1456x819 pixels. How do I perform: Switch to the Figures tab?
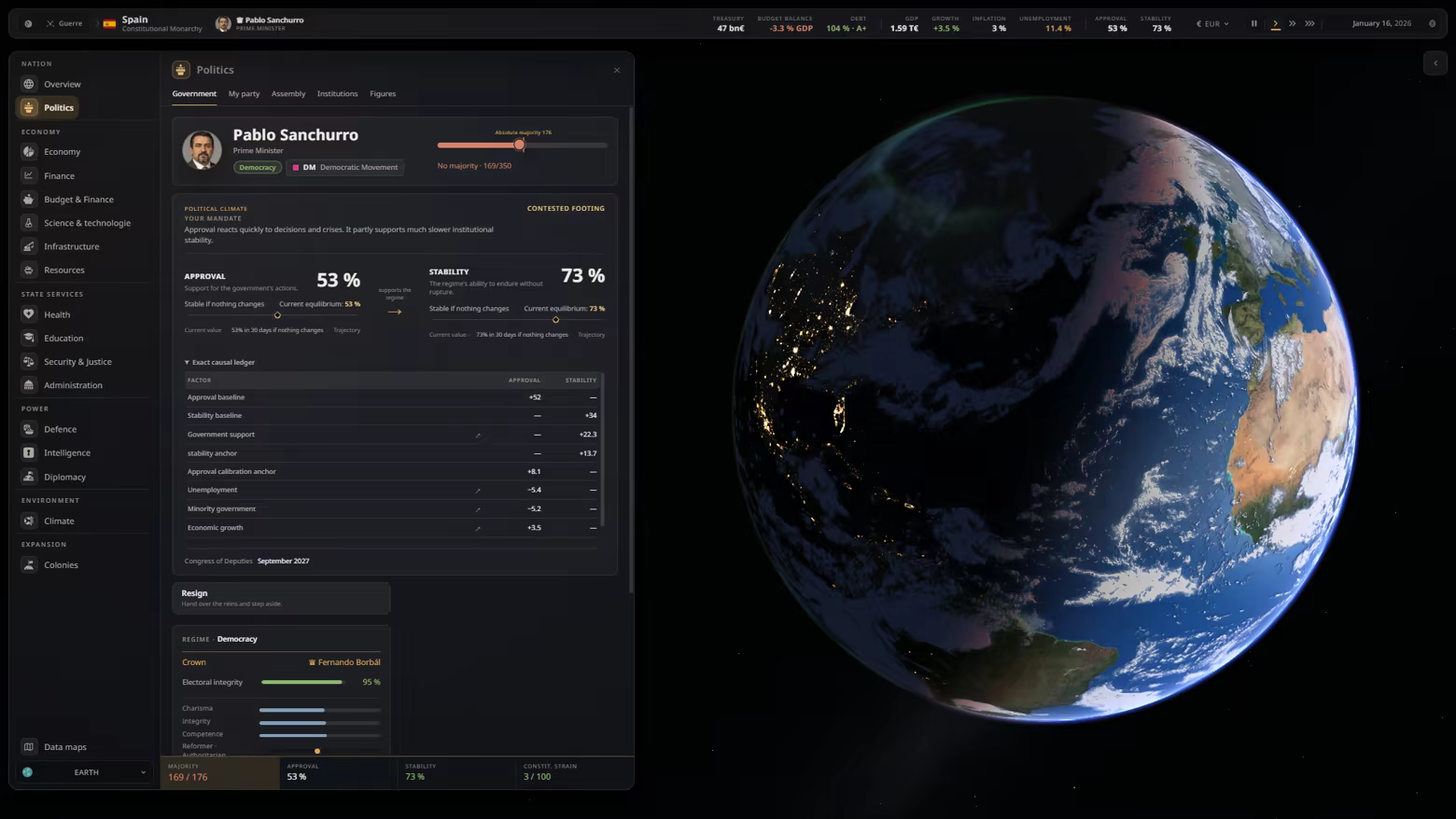pyautogui.click(x=383, y=93)
